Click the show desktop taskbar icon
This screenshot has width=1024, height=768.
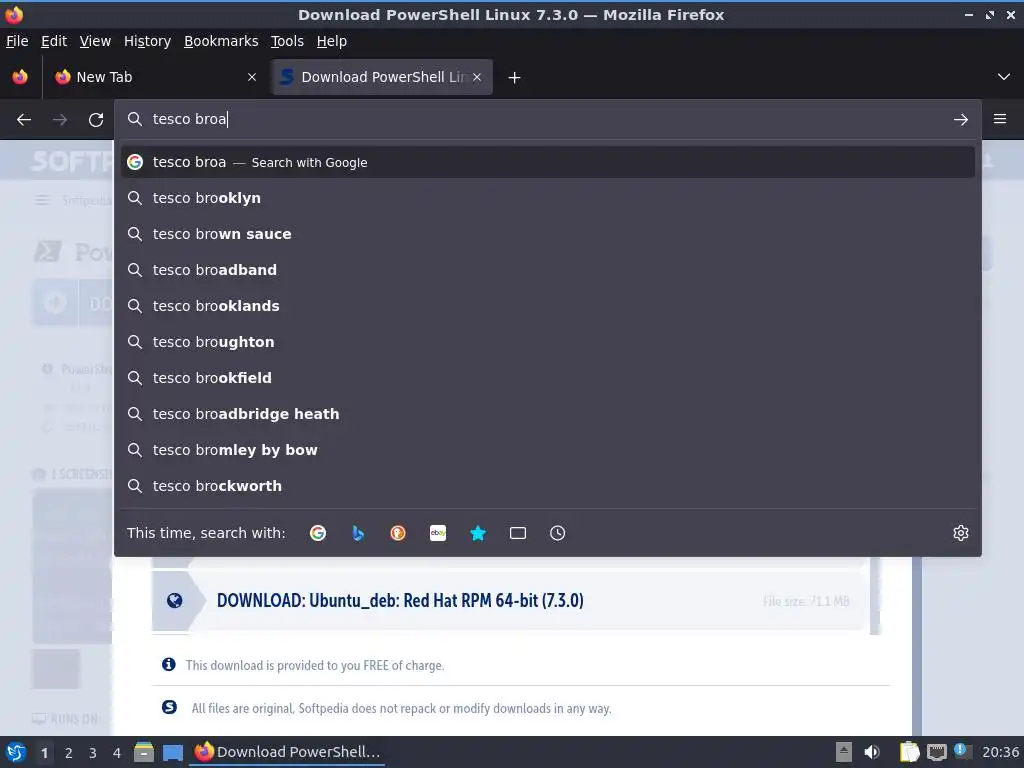(172, 753)
